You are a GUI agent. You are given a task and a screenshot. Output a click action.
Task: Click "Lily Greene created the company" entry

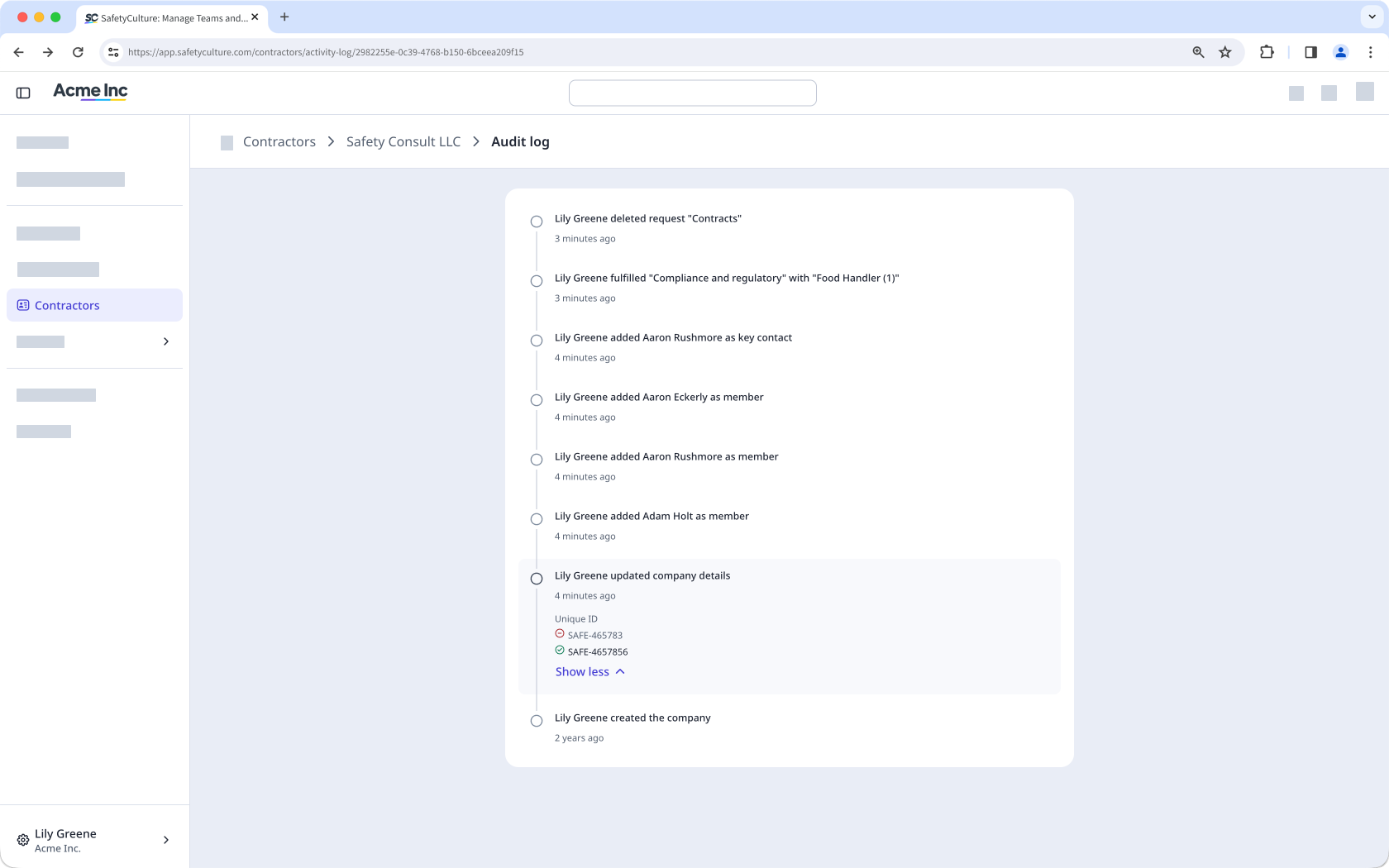632,718
